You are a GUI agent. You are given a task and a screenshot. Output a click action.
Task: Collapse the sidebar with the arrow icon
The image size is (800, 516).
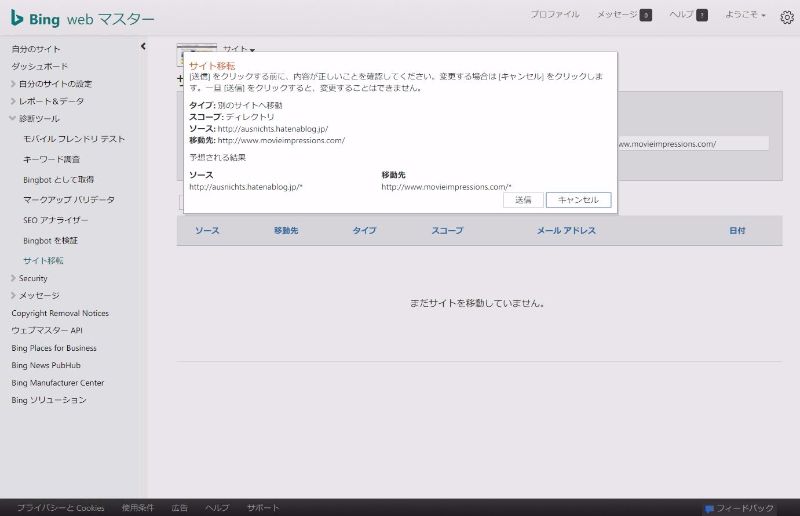click(143, 46)
